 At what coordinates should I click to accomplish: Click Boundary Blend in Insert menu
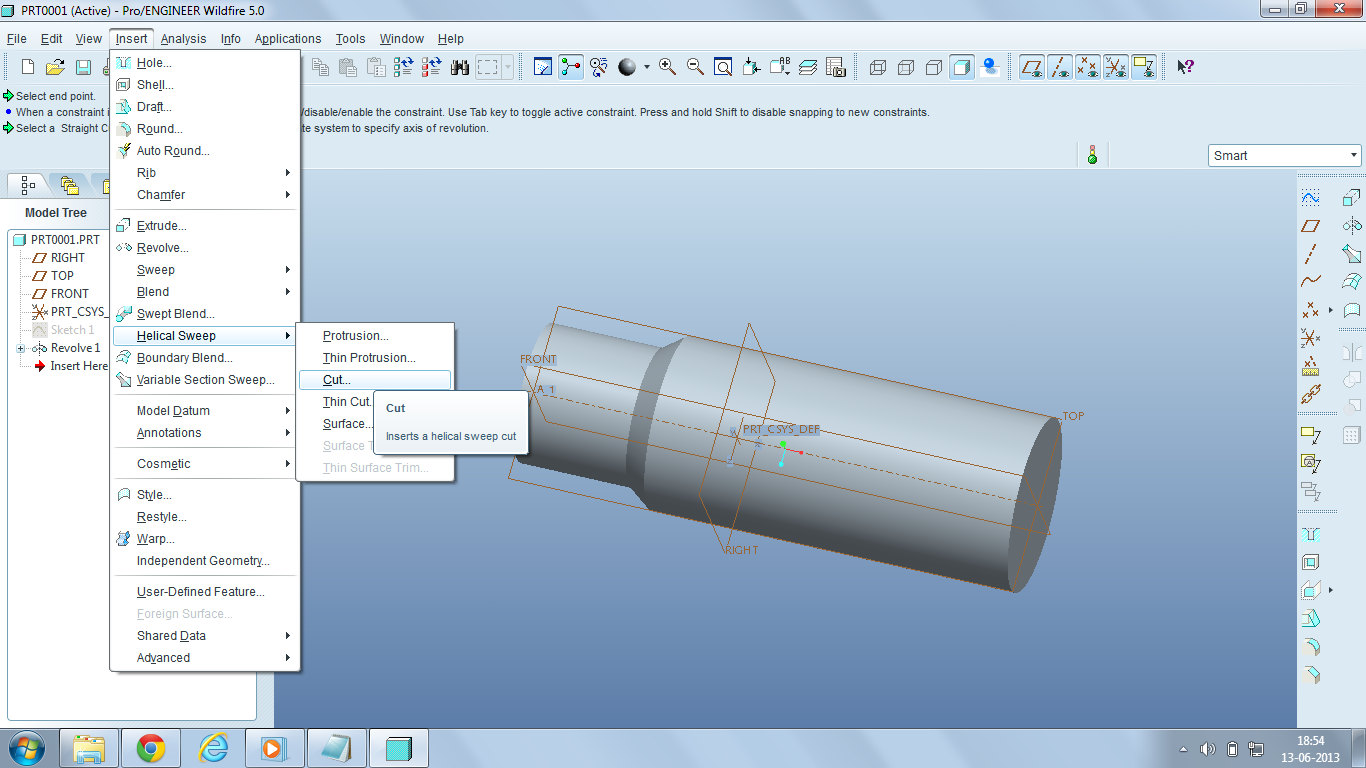click(205, 358)
